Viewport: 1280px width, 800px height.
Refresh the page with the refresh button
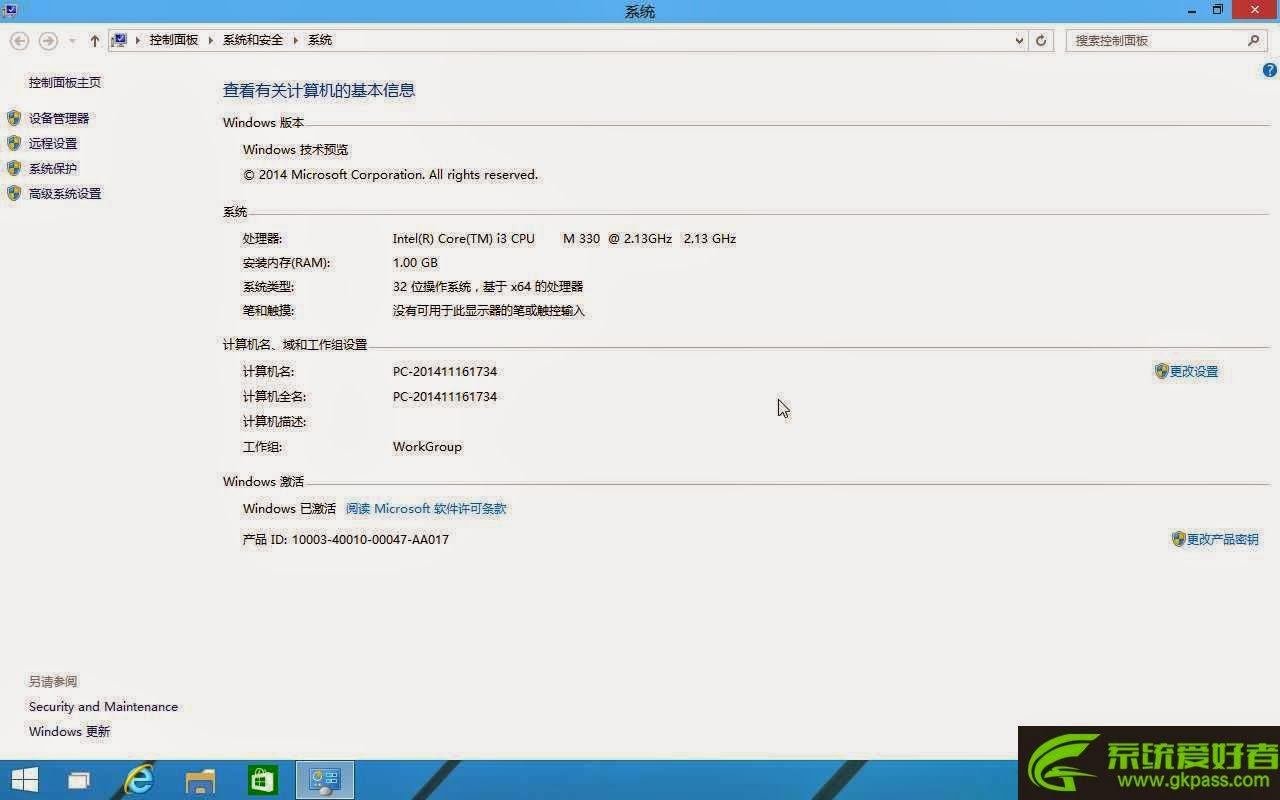[x=1041, y=41]
